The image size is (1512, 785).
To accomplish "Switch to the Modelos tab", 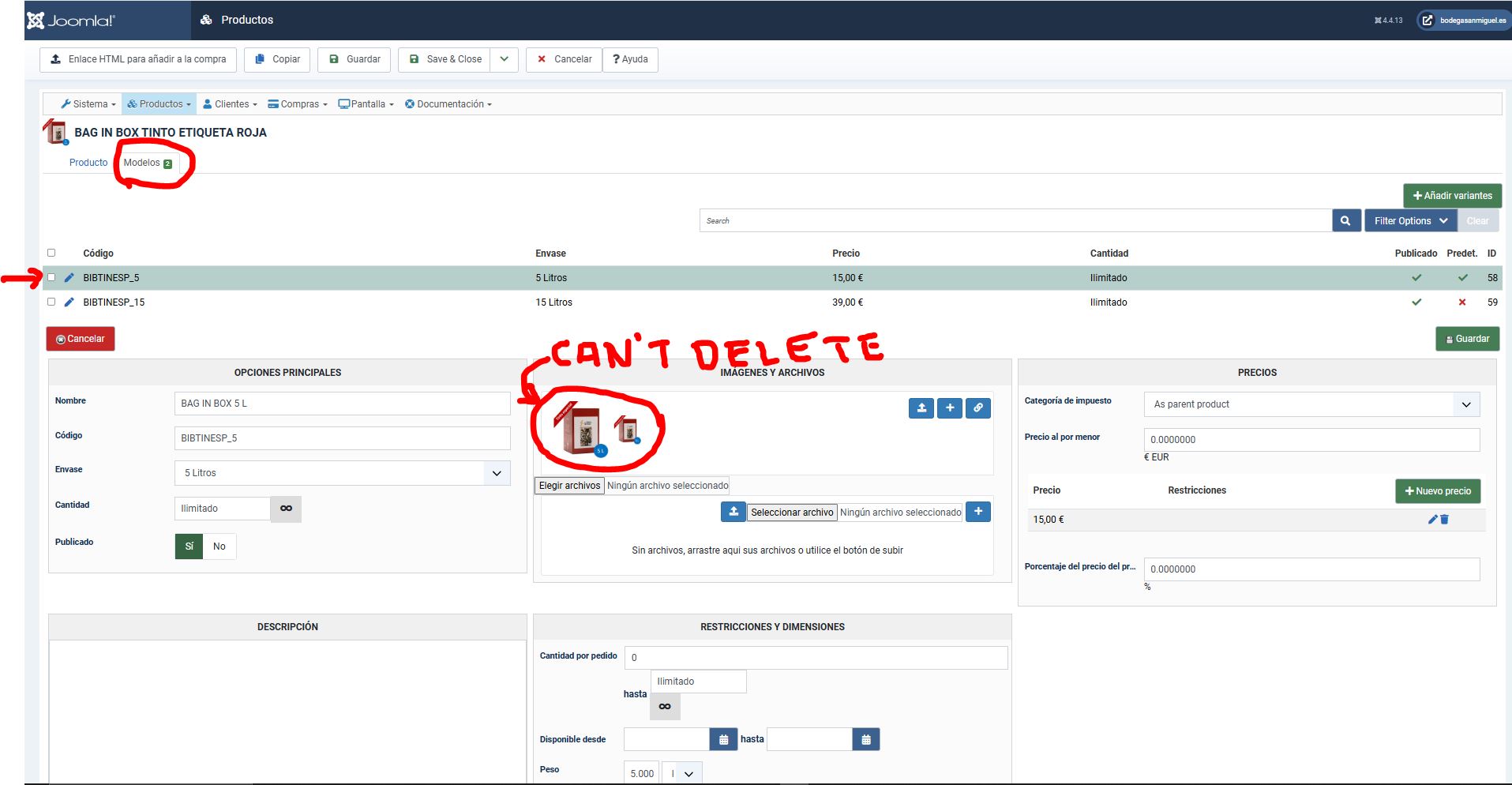I will click(x=148, y=163).
